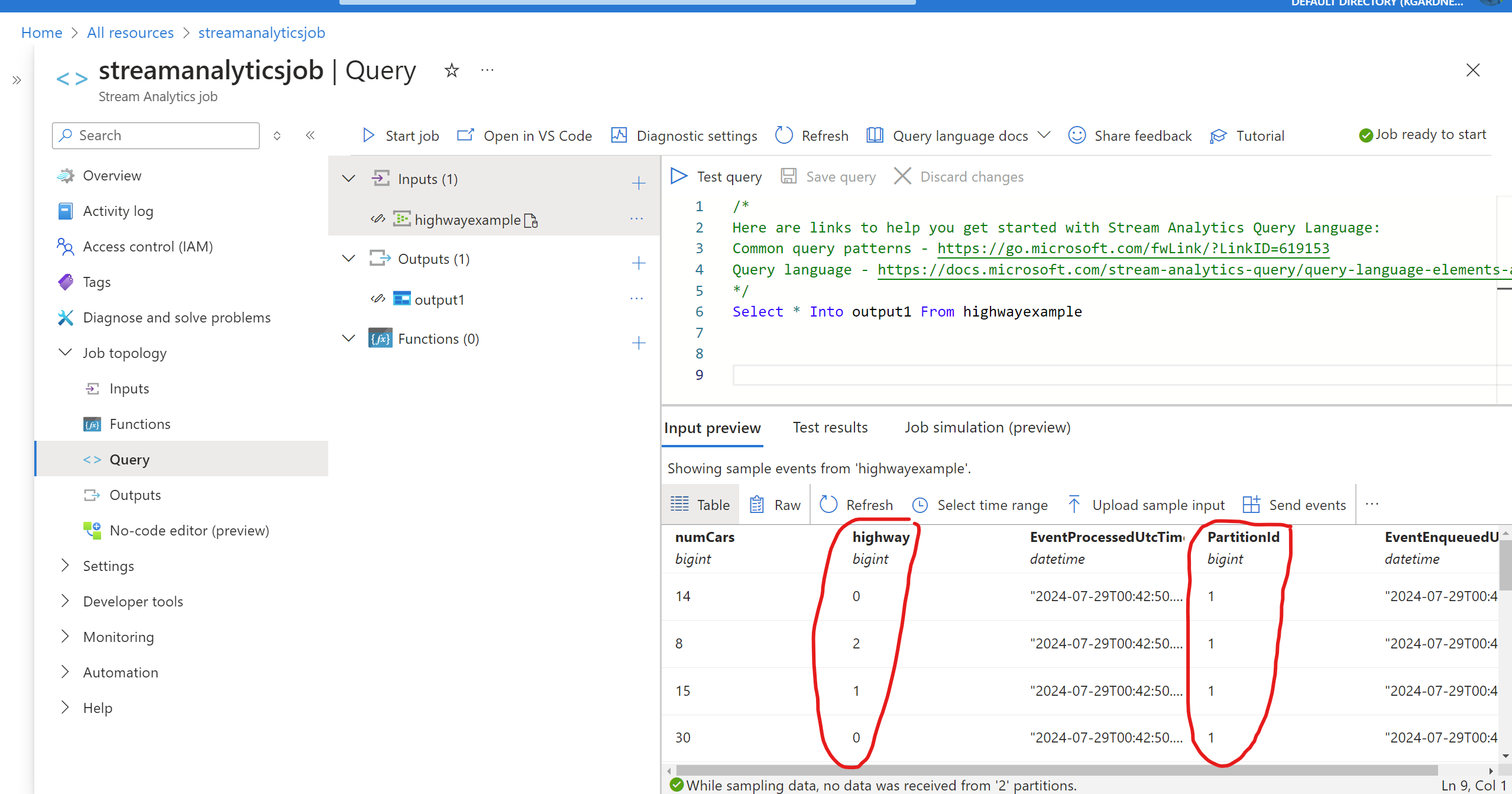Add a new output with plus icon

coord(639,263)
